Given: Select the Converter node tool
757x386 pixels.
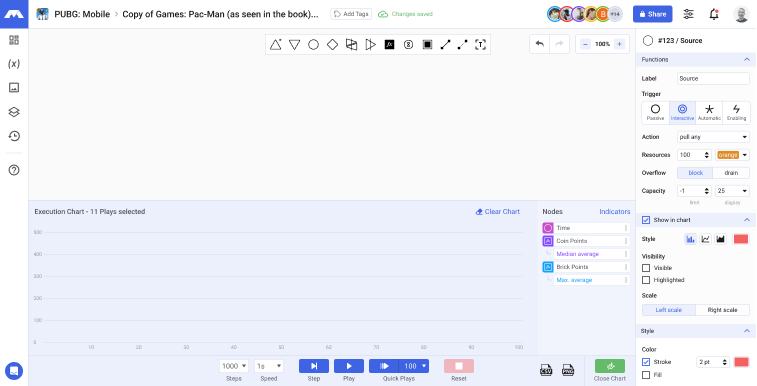Looking at the screenshot, I should coord(370,45).
